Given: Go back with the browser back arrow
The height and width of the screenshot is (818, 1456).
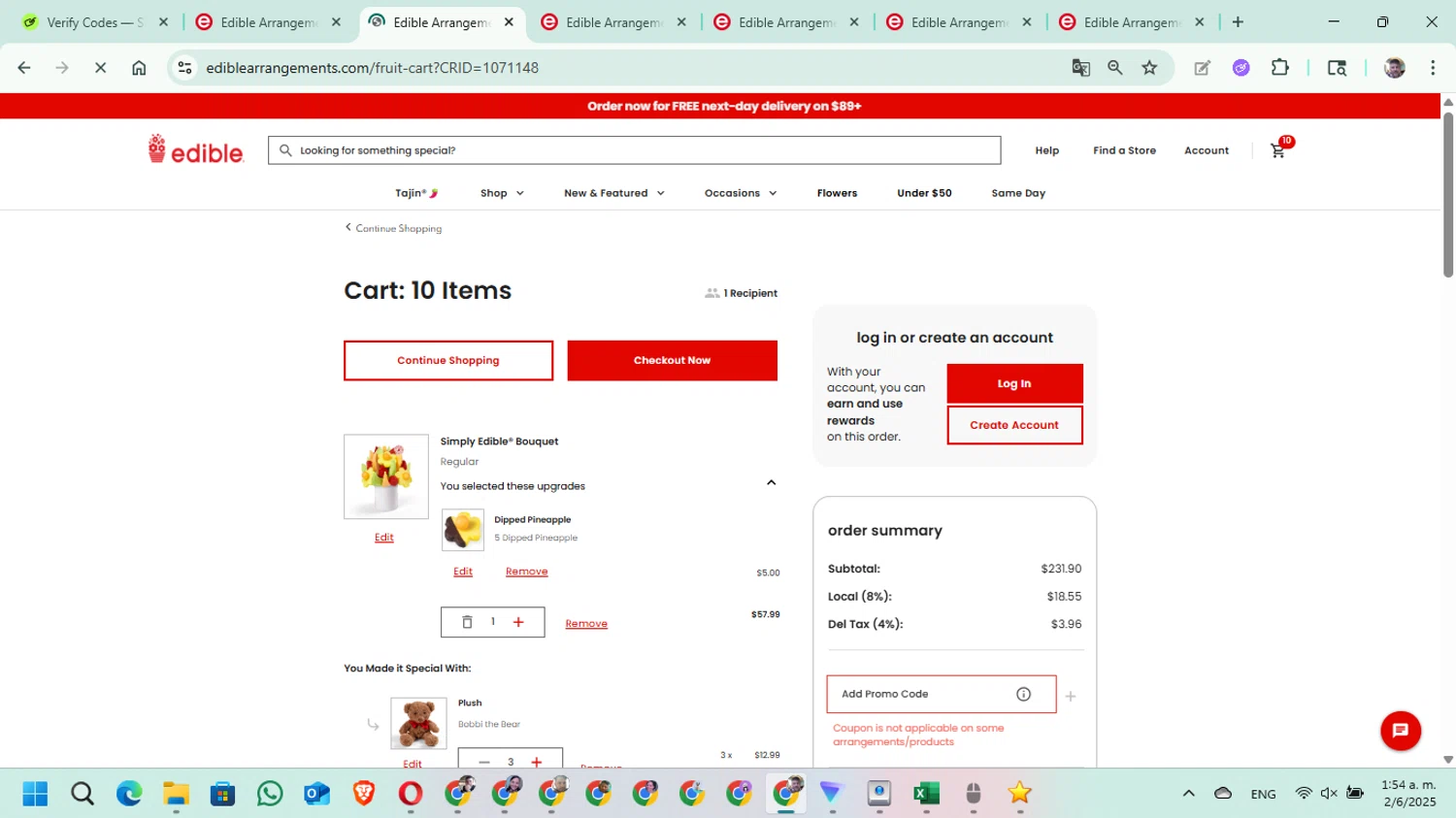Looking at the screenshot, I should [24, 68].
